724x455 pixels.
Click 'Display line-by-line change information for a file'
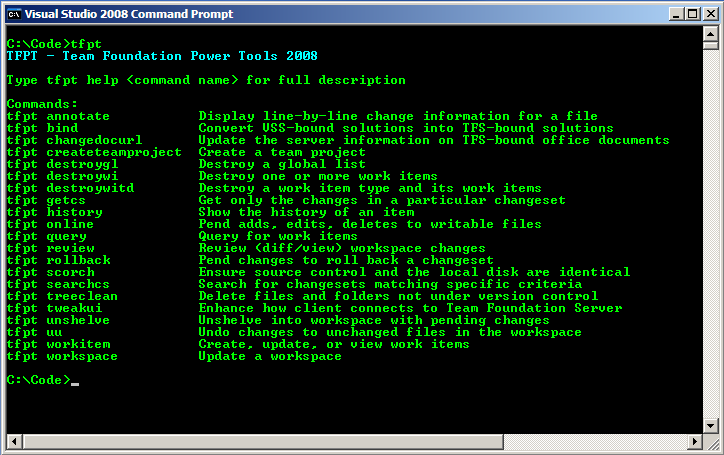click(398, 116)
